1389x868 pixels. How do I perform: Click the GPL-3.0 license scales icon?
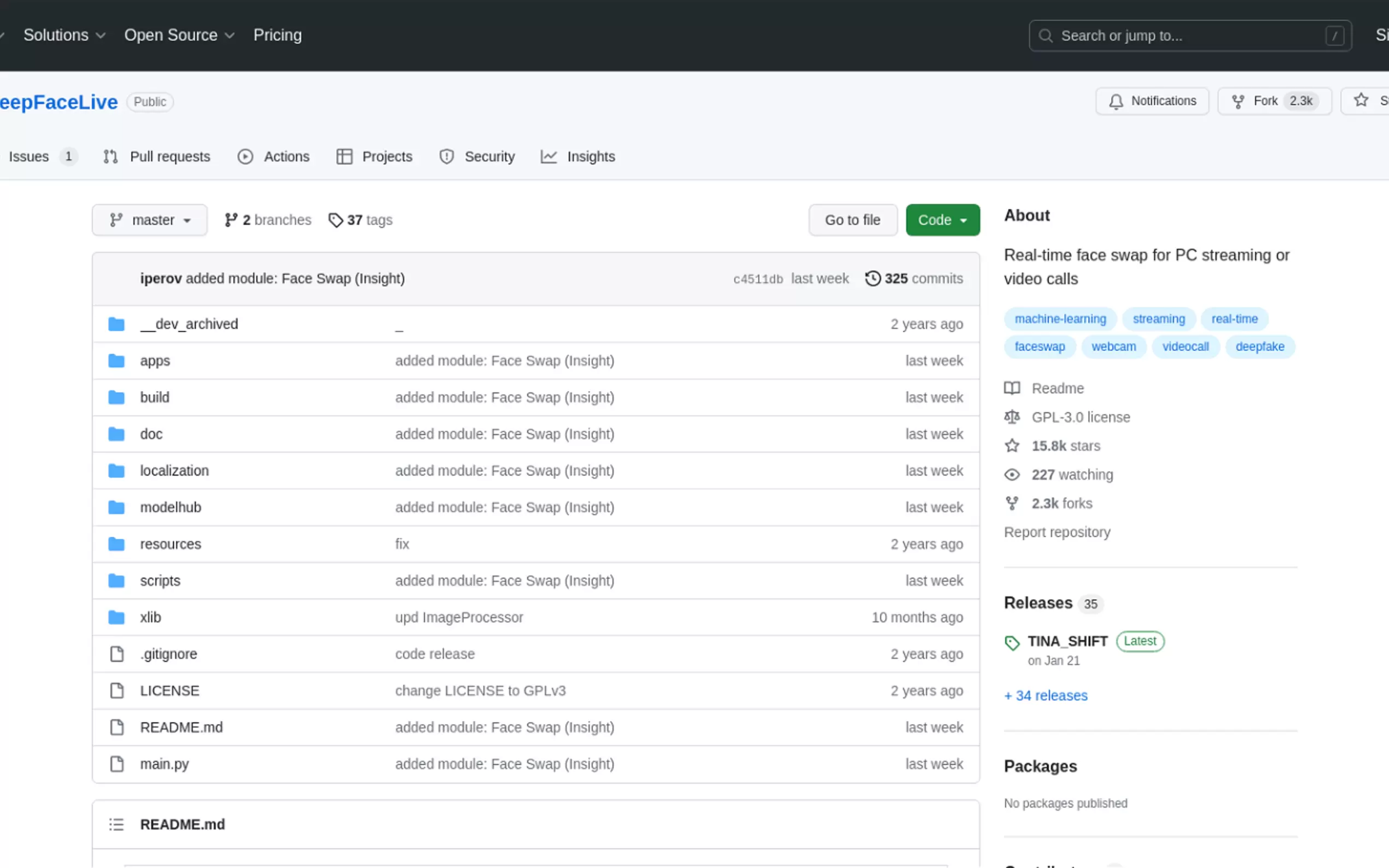click(x=1012, y=417)
